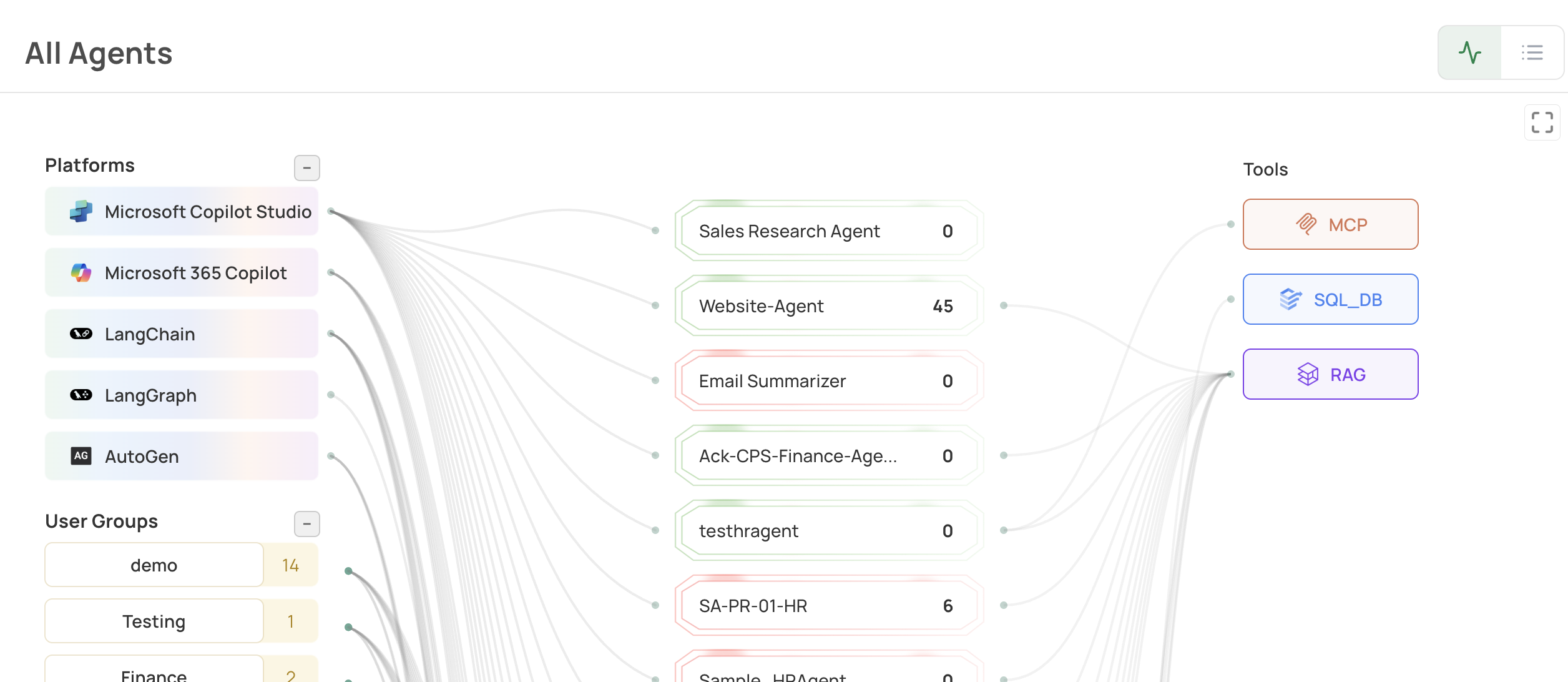Open the SA-PR-01-HR agent node
The image size is (1568, 682).
829,606
